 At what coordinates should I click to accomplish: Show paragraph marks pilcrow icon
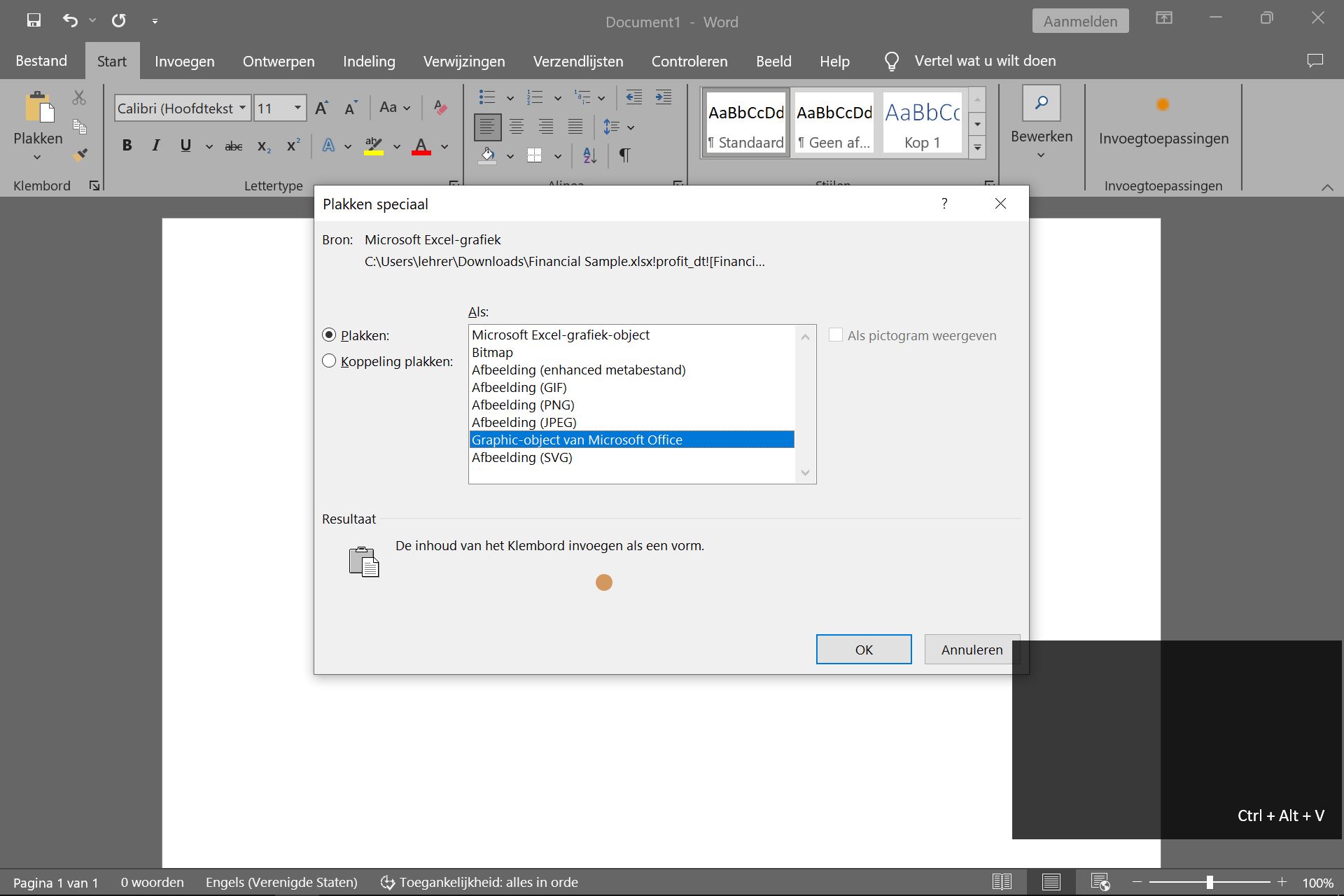624,155
